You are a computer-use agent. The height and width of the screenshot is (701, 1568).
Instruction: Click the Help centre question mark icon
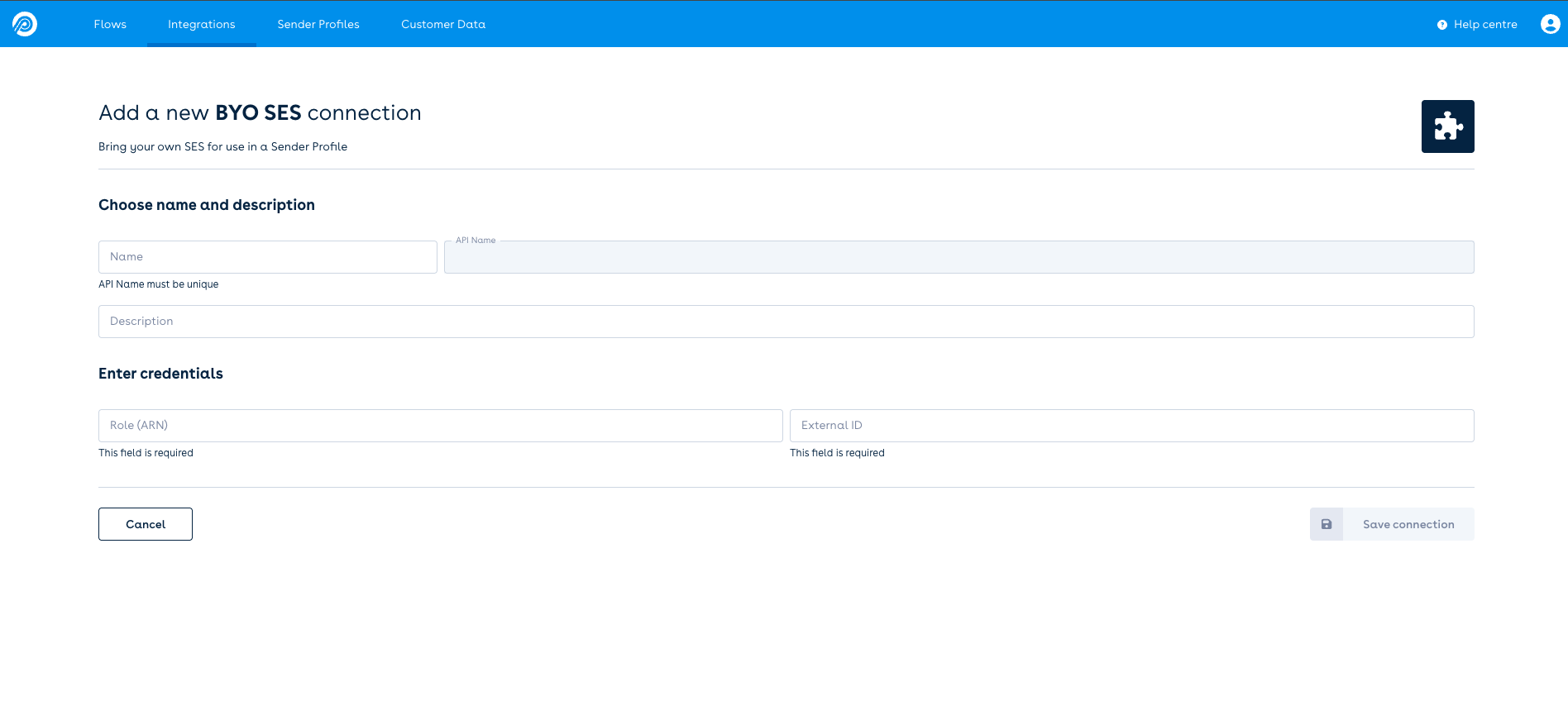coord(1441,25)
